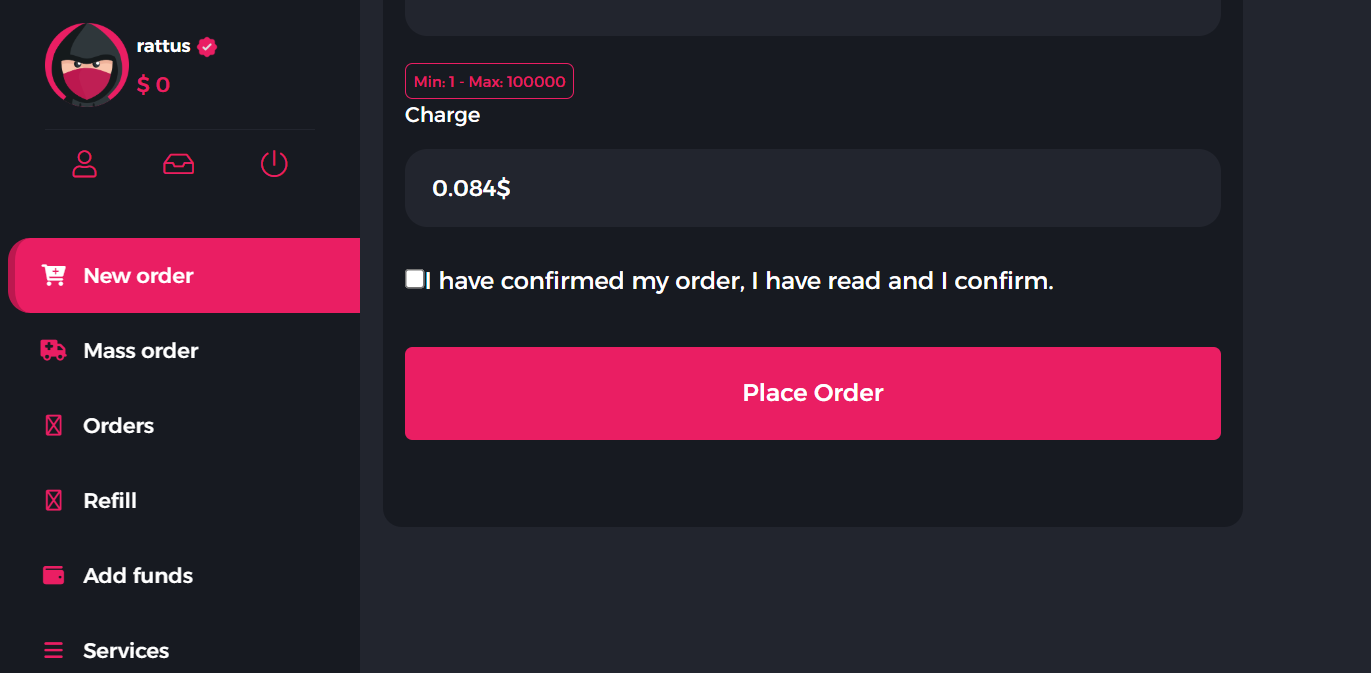Click the hourglass icon beside Refill

(x=54, y=500)
